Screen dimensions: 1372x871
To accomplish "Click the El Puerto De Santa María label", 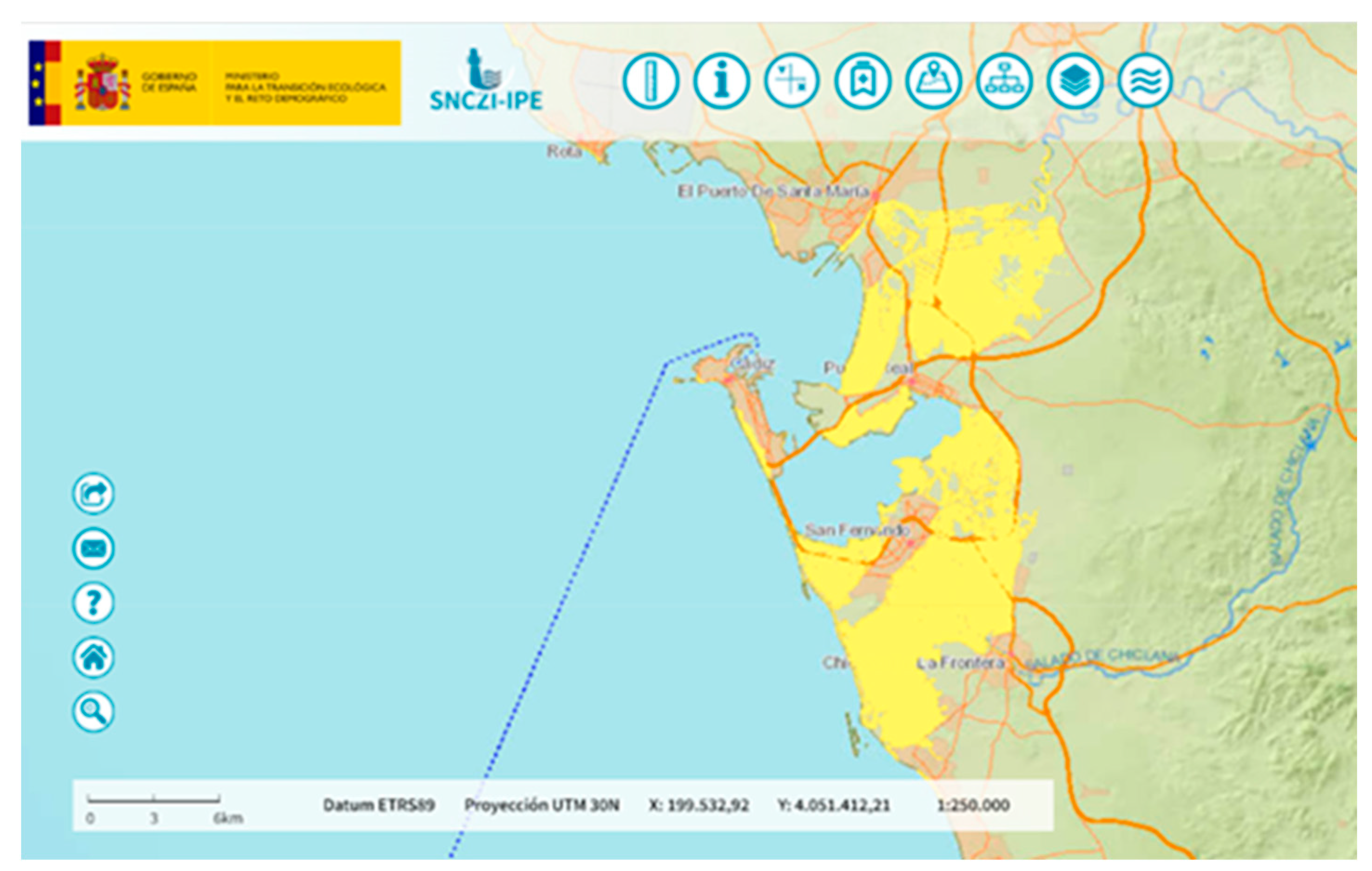I will pos(772,191).
